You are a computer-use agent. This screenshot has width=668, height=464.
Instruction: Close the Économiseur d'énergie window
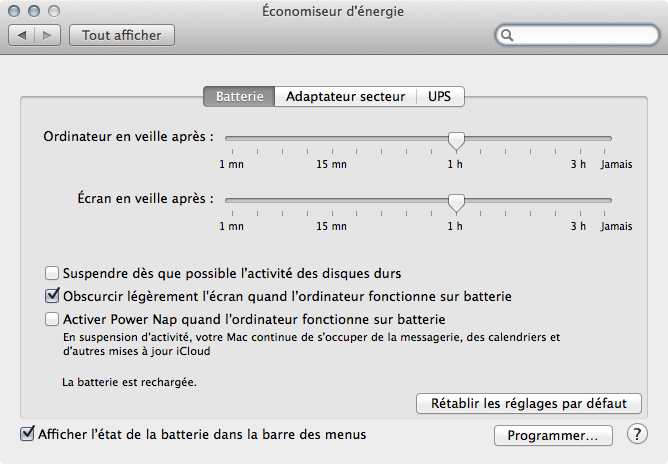[16, 12]
